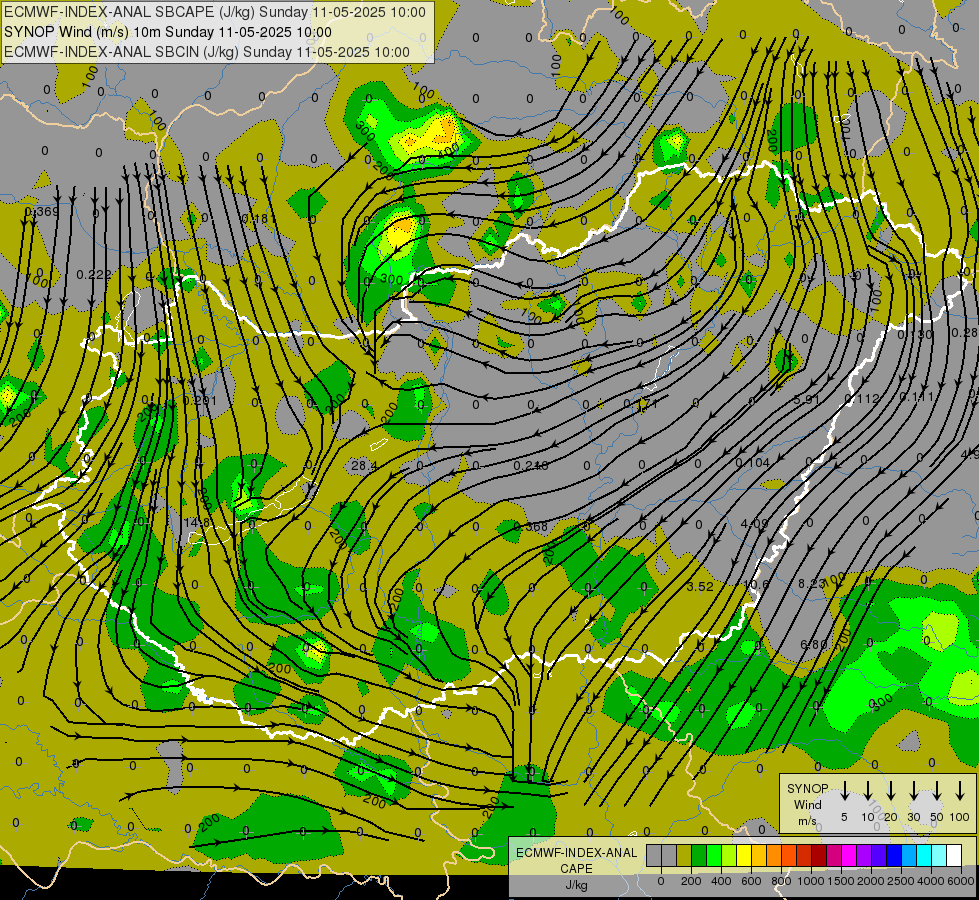Click the wind legend arrow above 50

[937, 791]
